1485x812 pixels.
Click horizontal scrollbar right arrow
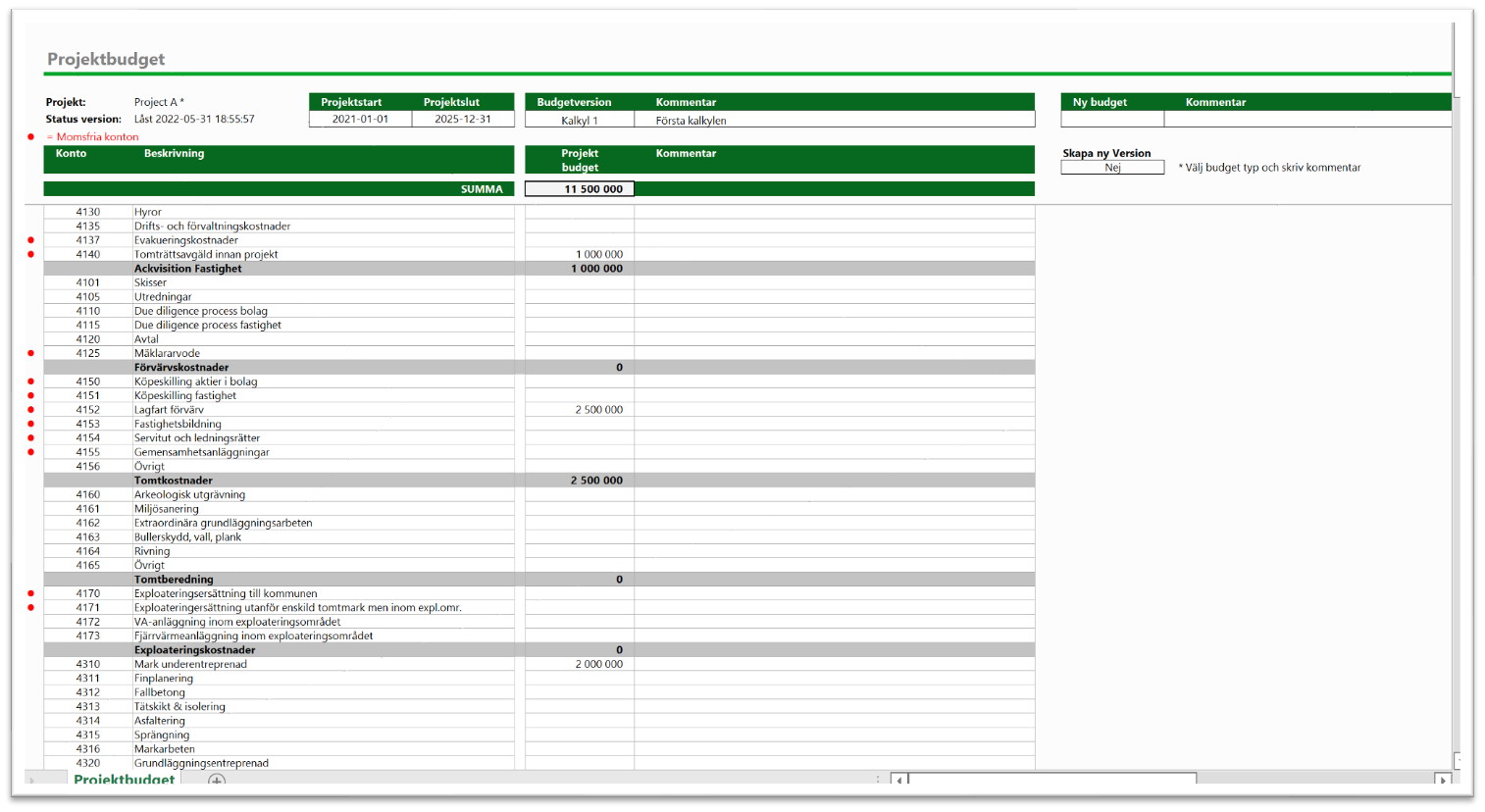pyautogui.click(x=1443, y=780)
